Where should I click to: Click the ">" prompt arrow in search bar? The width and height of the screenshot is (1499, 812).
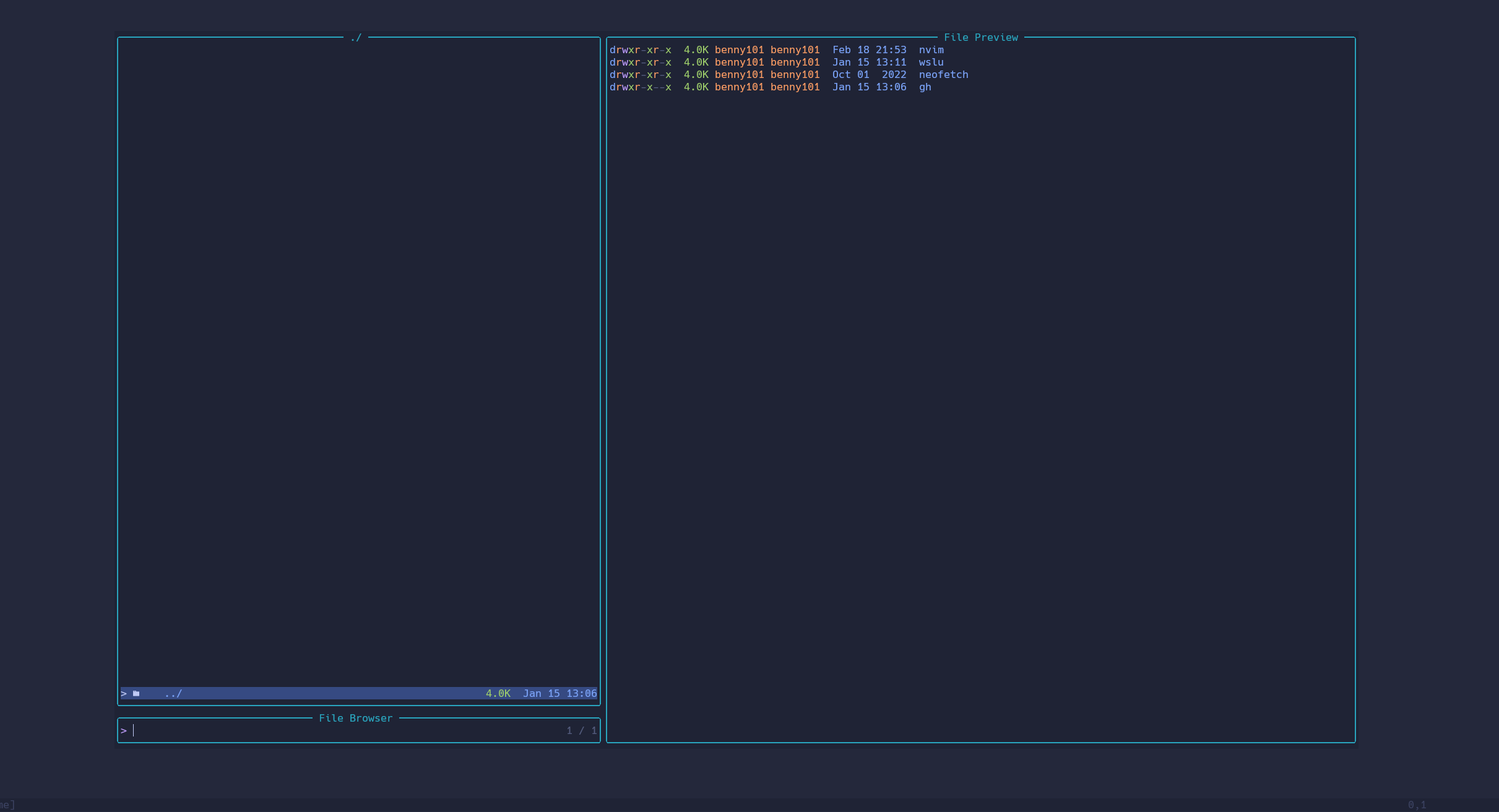(x=123, y=730)
